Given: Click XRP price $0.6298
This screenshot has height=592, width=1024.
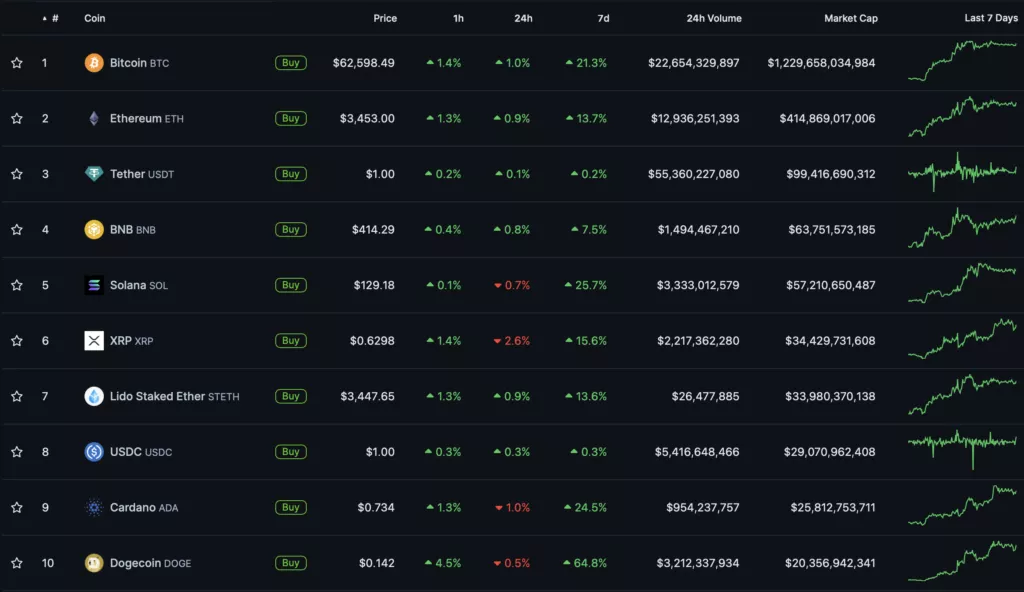Looking at the screenshot, I should click(372, 340).
